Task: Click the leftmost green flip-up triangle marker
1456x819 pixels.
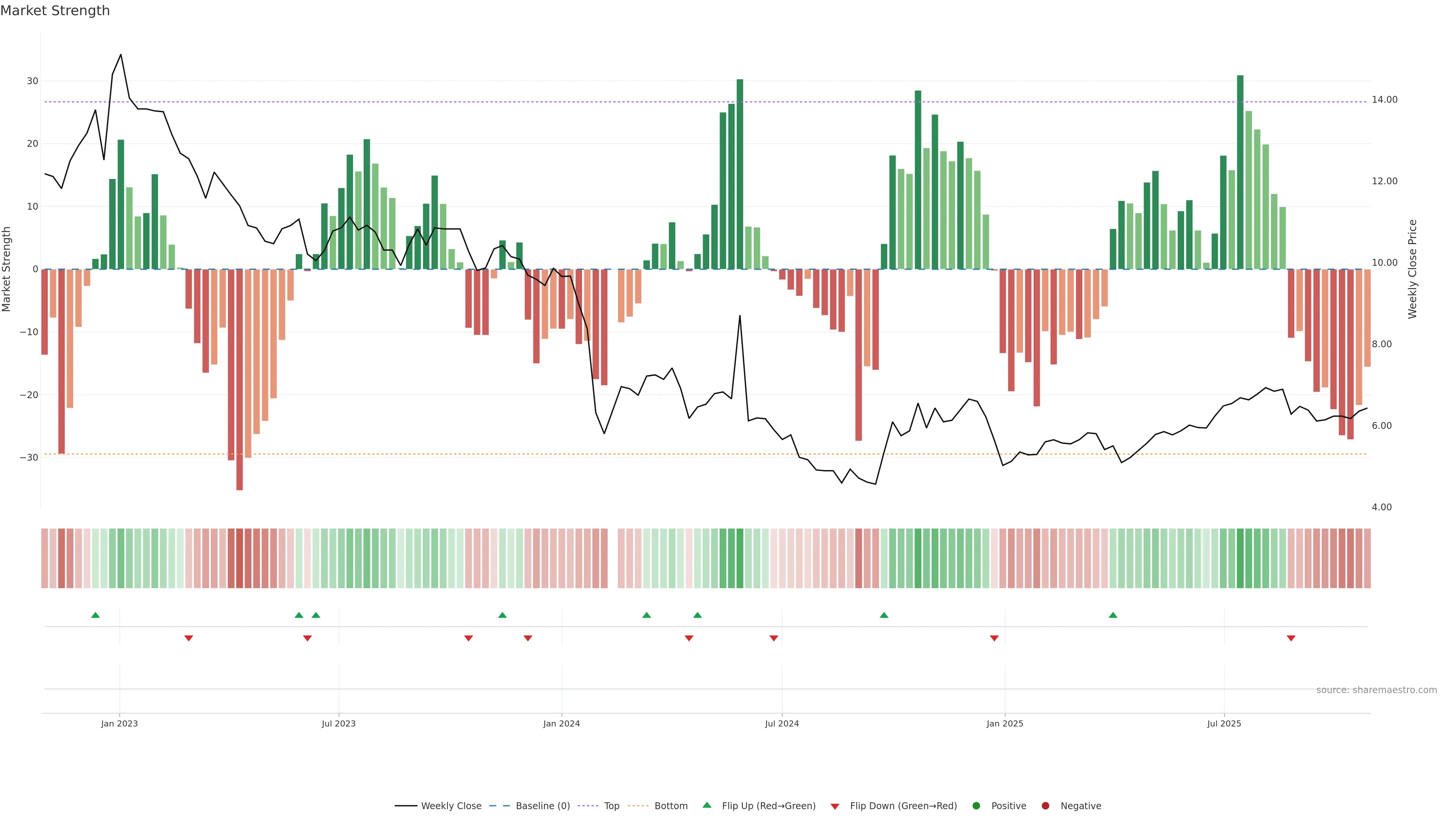Action: (96, 615)
